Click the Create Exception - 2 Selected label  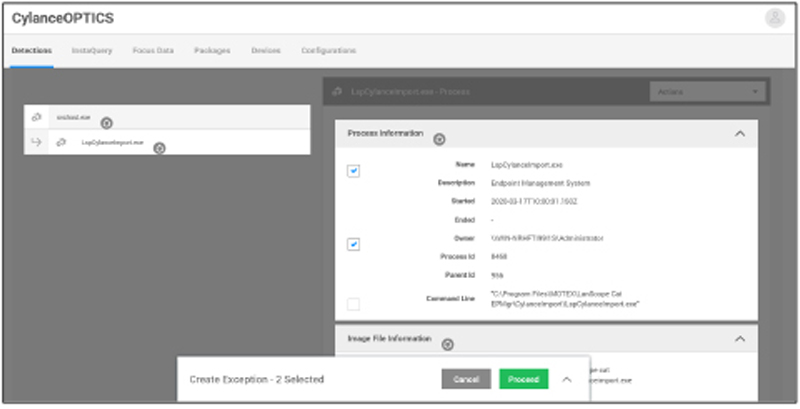(x=257, y=379)
